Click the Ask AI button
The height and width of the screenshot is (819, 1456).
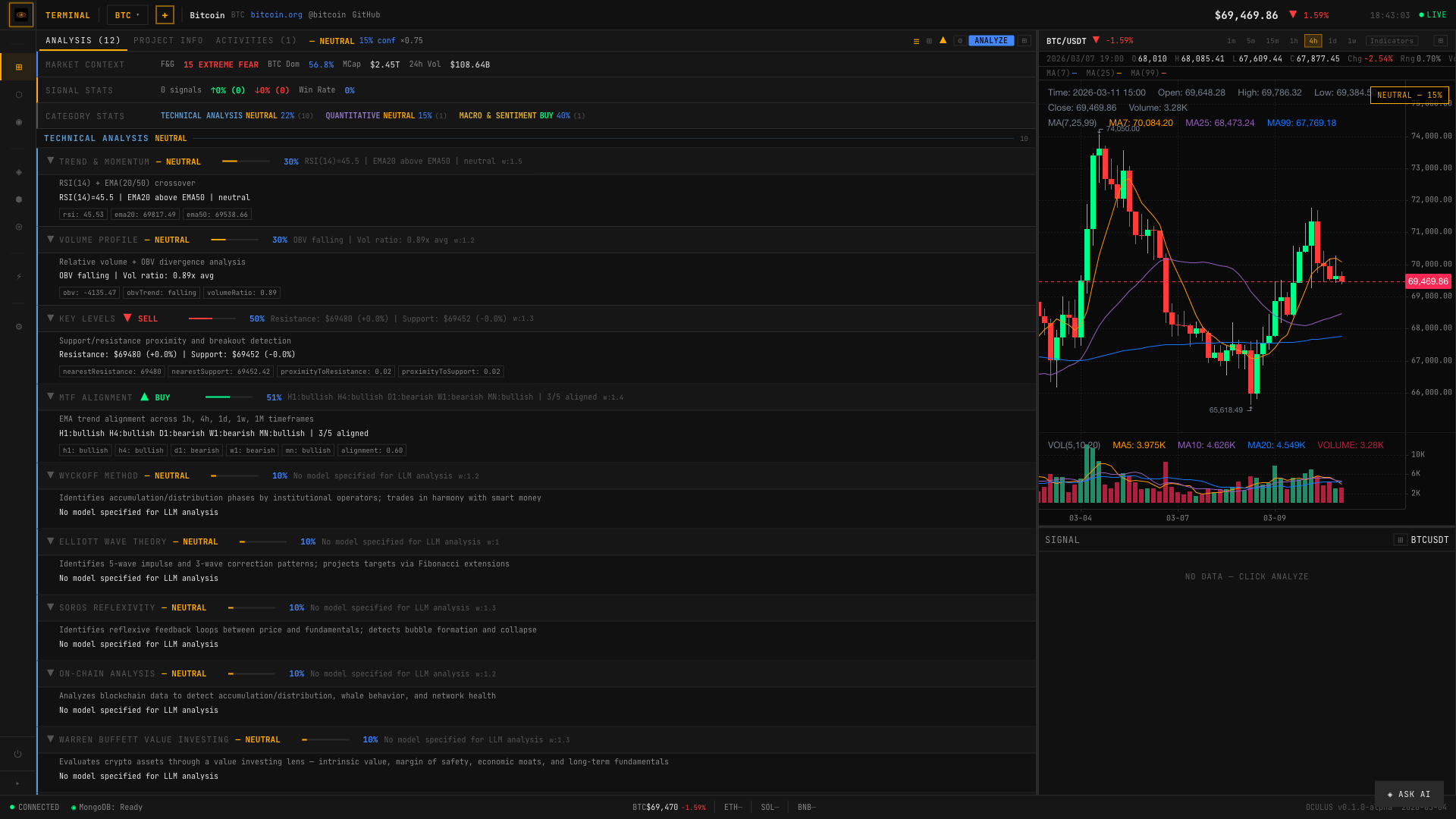pos(1408,794)
